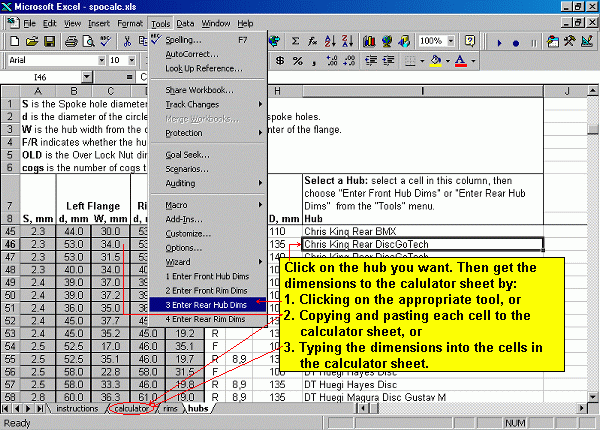Apply yellow Fill Color bucket
Viewport: 600px width, 430px height.
(x=436, y=60)
